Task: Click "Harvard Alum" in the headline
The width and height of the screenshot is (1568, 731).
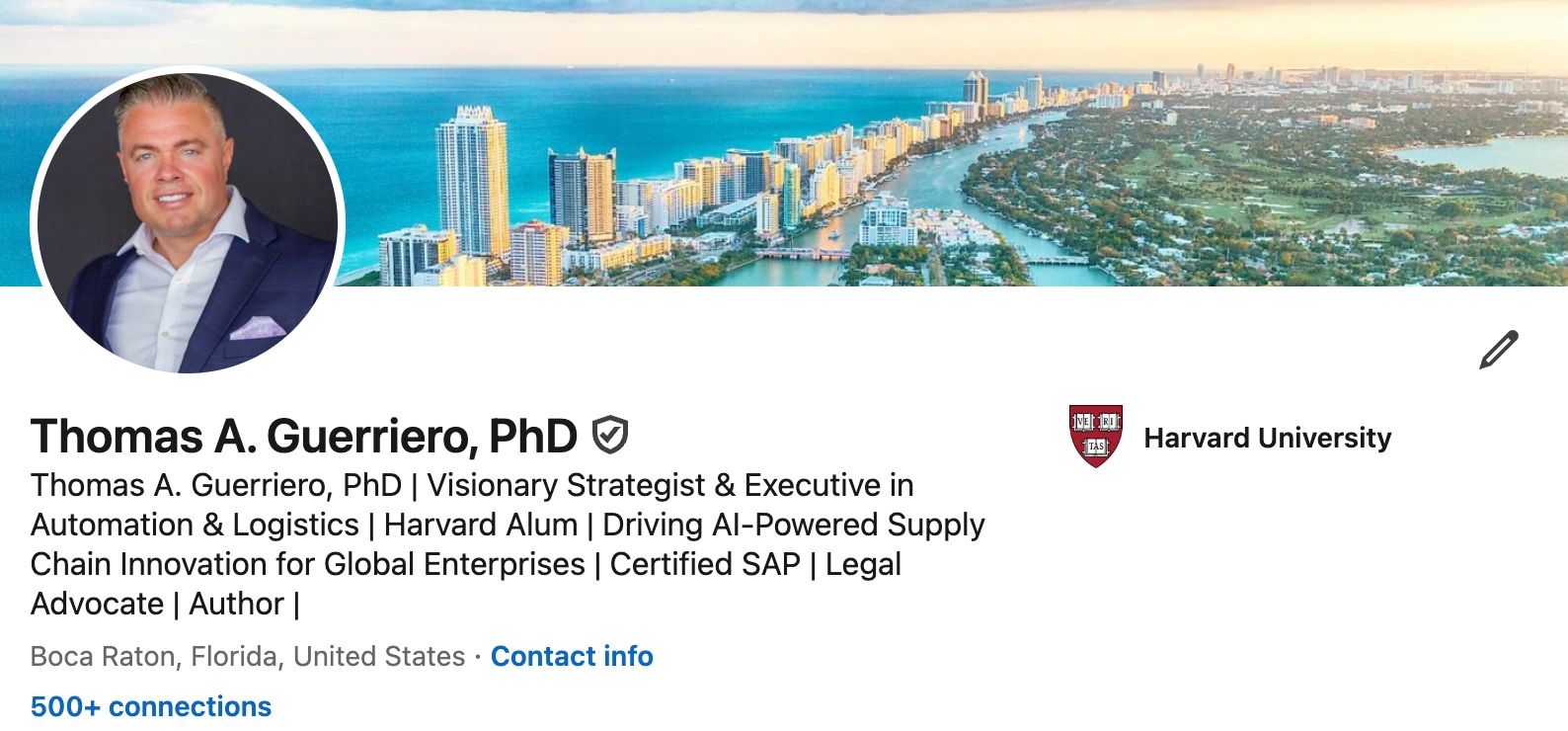Action: pyautogui.click(x=480, y=525)
